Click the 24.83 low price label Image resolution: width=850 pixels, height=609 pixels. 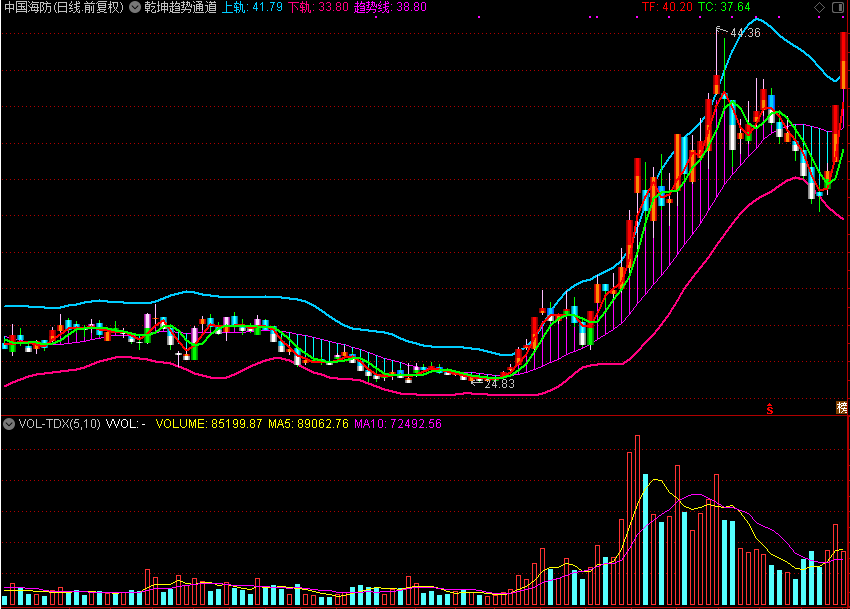[x=499, y=384]
